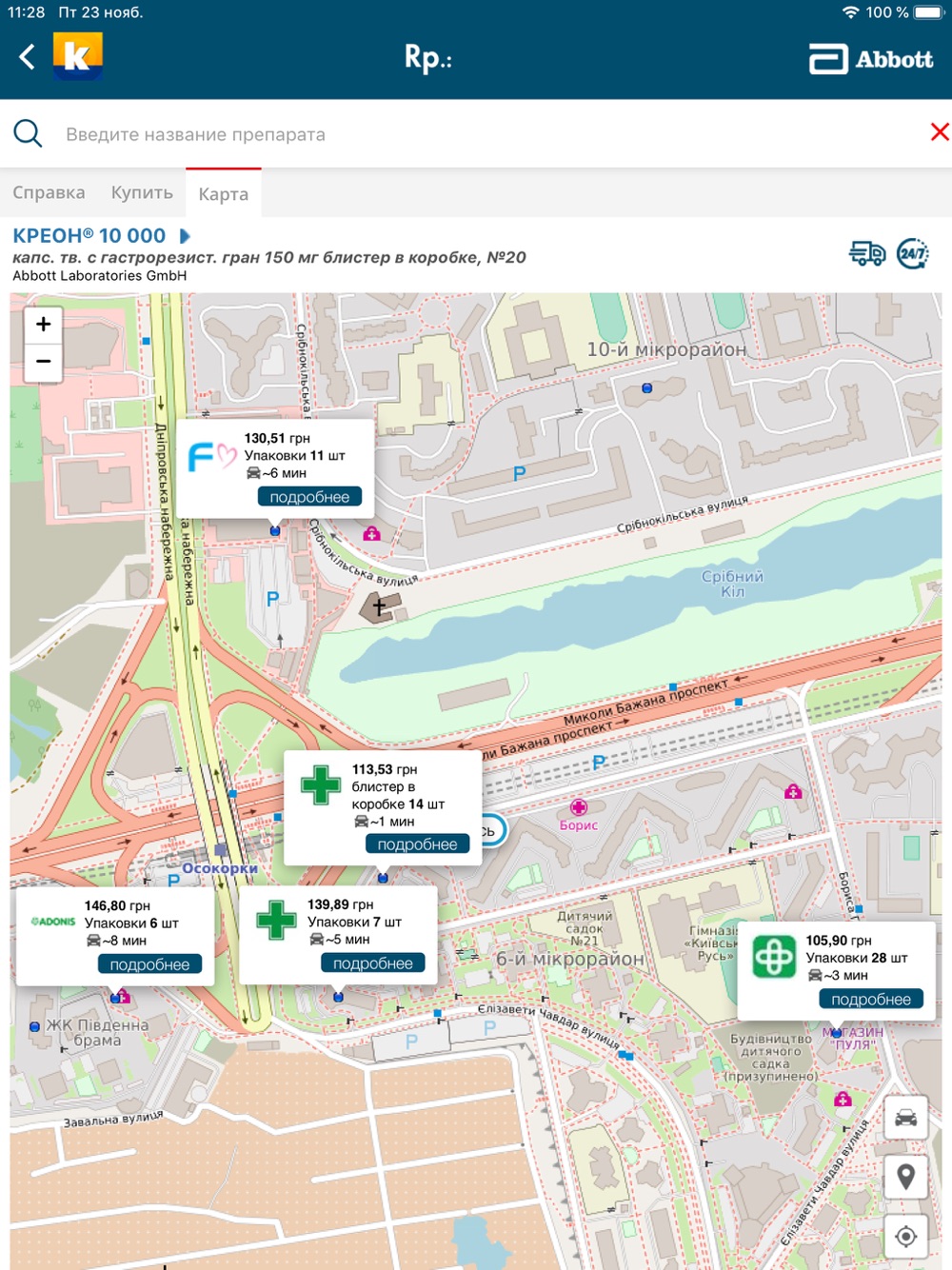Tap the 6-й мікрорайон map label

tap(570, 959)
